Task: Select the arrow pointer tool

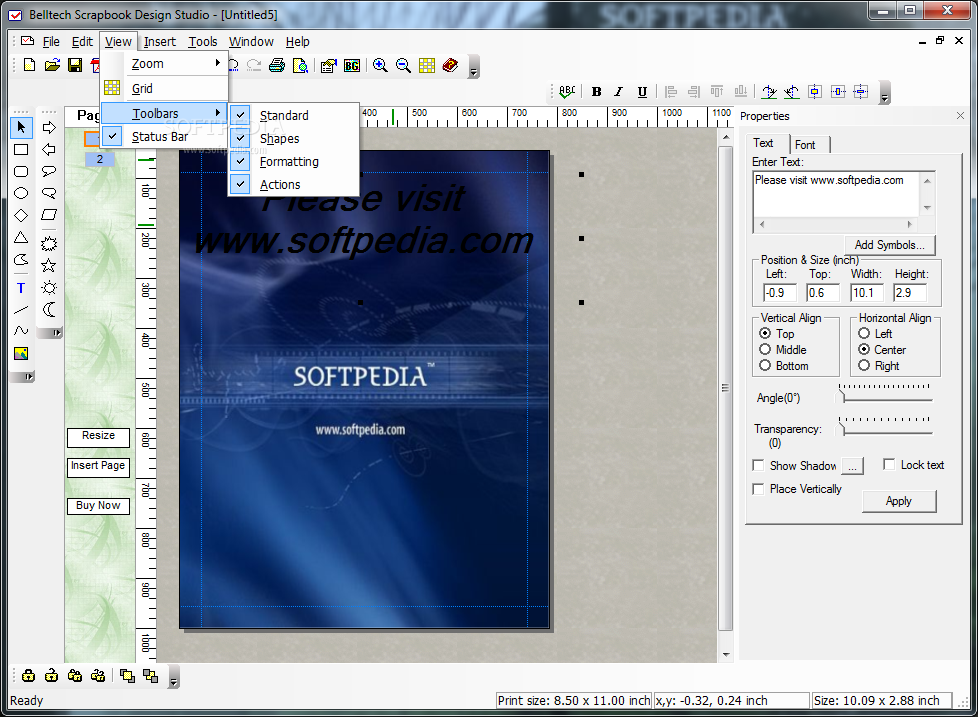Action: 21,127
